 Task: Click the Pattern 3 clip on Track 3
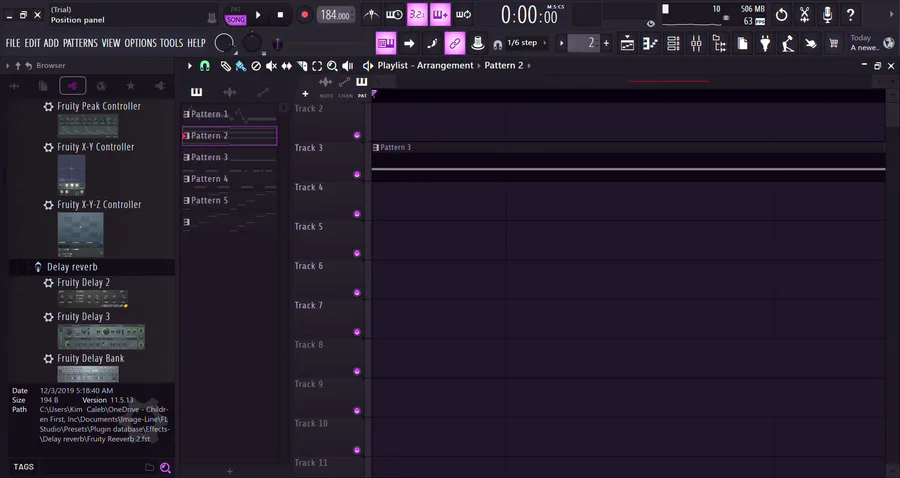click(x=628, y=162)
